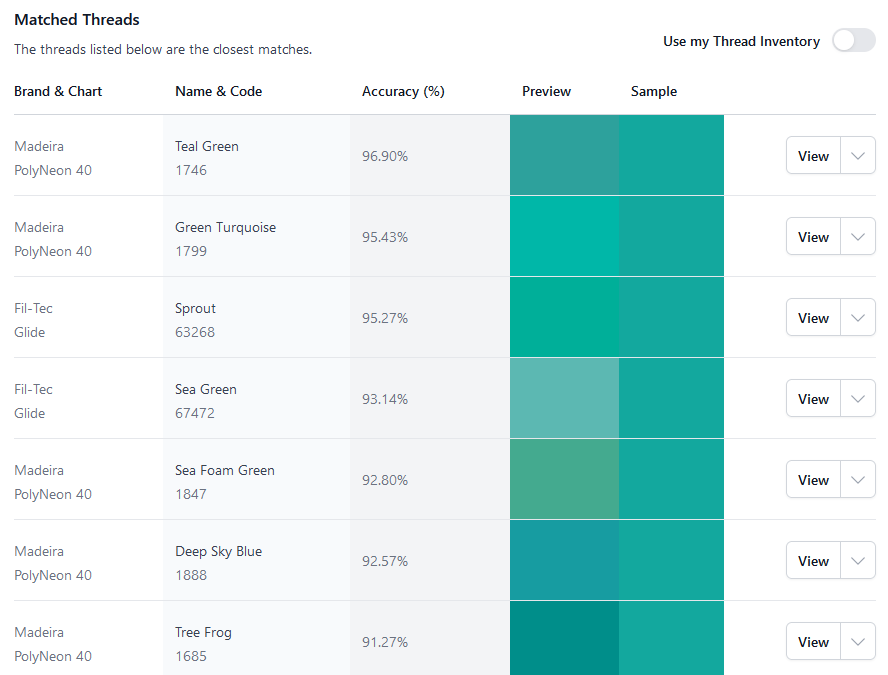Click View for Tree Frog 1685
The height and width of the screenshot is (675, 888).
(813, 642)
